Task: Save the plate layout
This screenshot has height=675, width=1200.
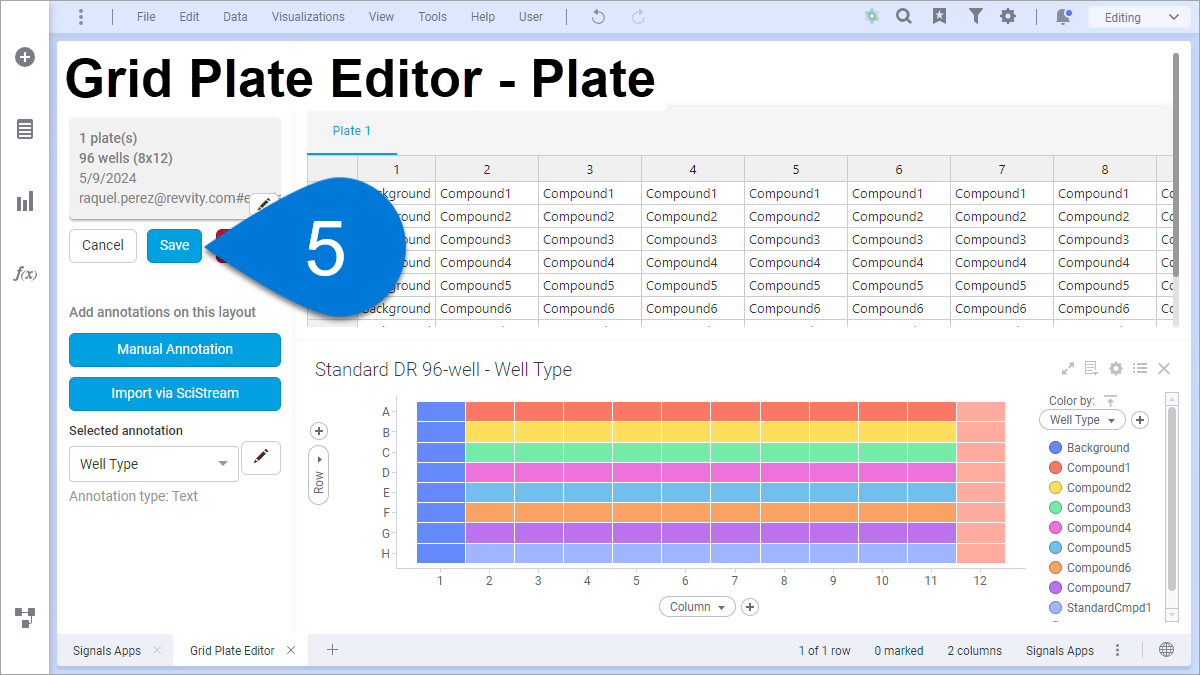Action: (x=174, y=245)
